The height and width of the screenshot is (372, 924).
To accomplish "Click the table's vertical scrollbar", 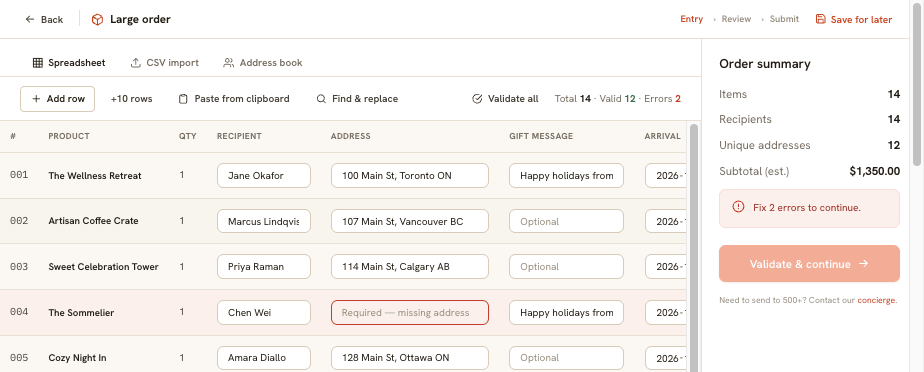I will click(x=694, y=248).
